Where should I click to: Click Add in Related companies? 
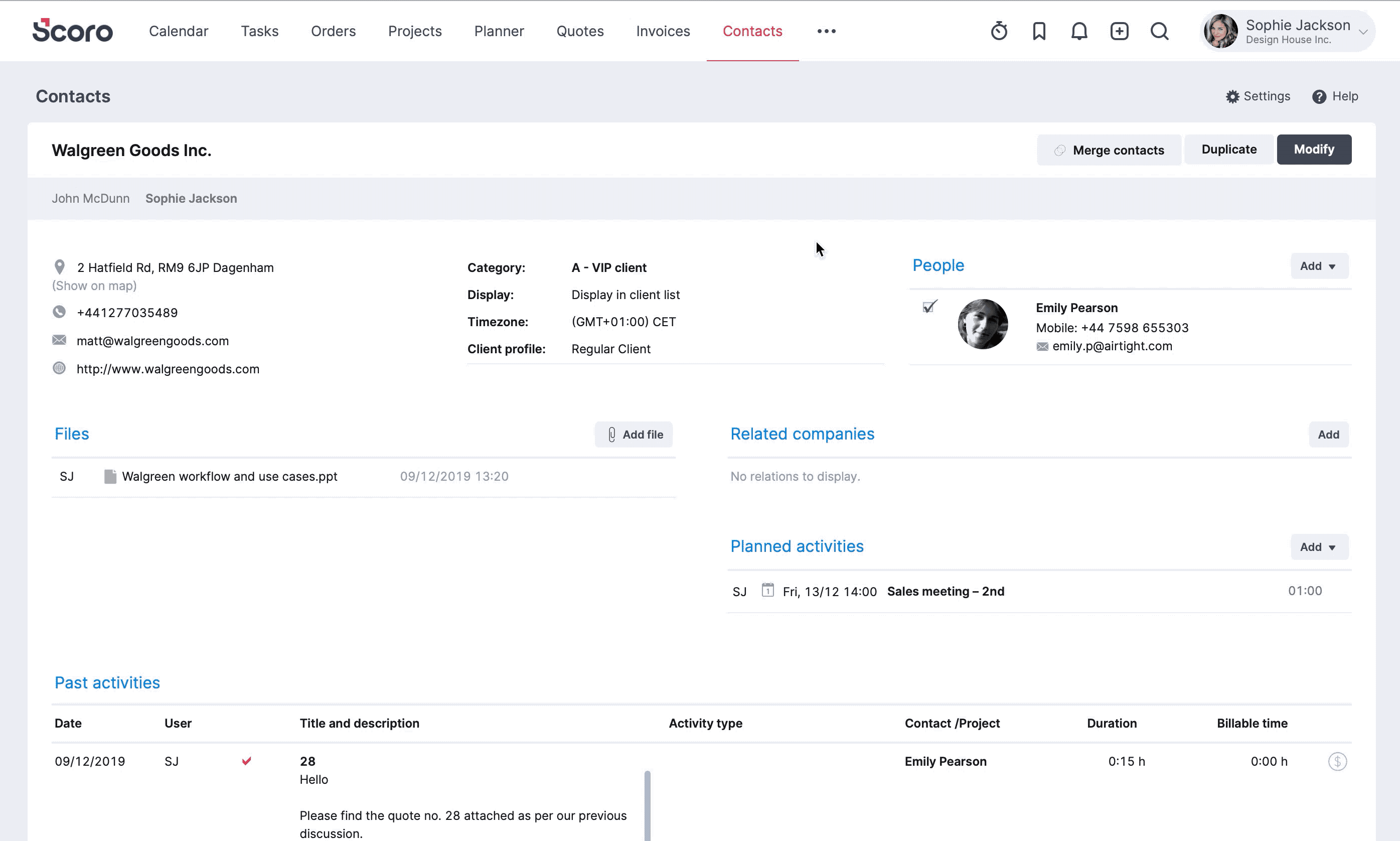[1328, 435]
